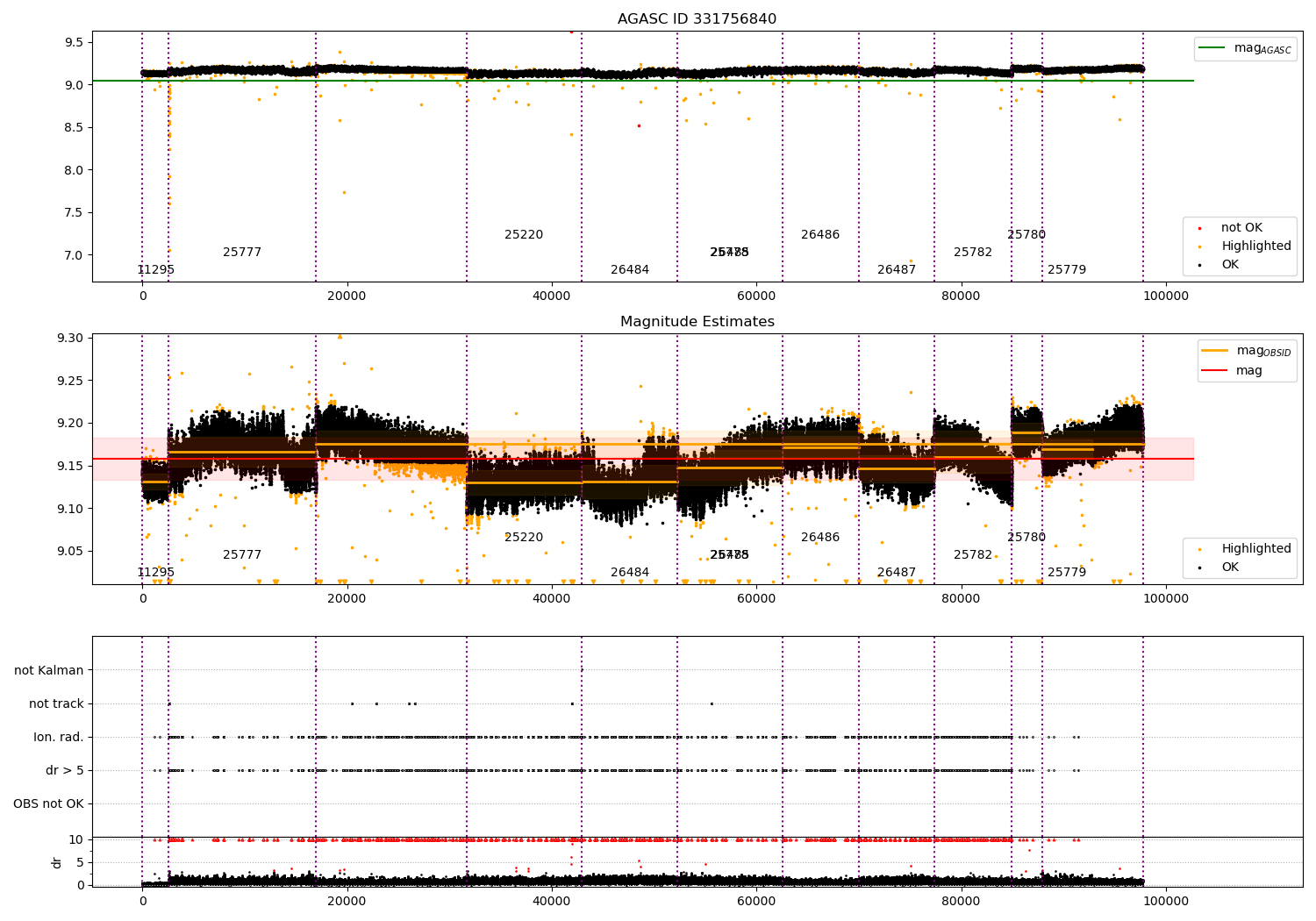Click the rotated 'dr' y-axis label
This screenshot has height=921, width=1316.
click(57, 862)
